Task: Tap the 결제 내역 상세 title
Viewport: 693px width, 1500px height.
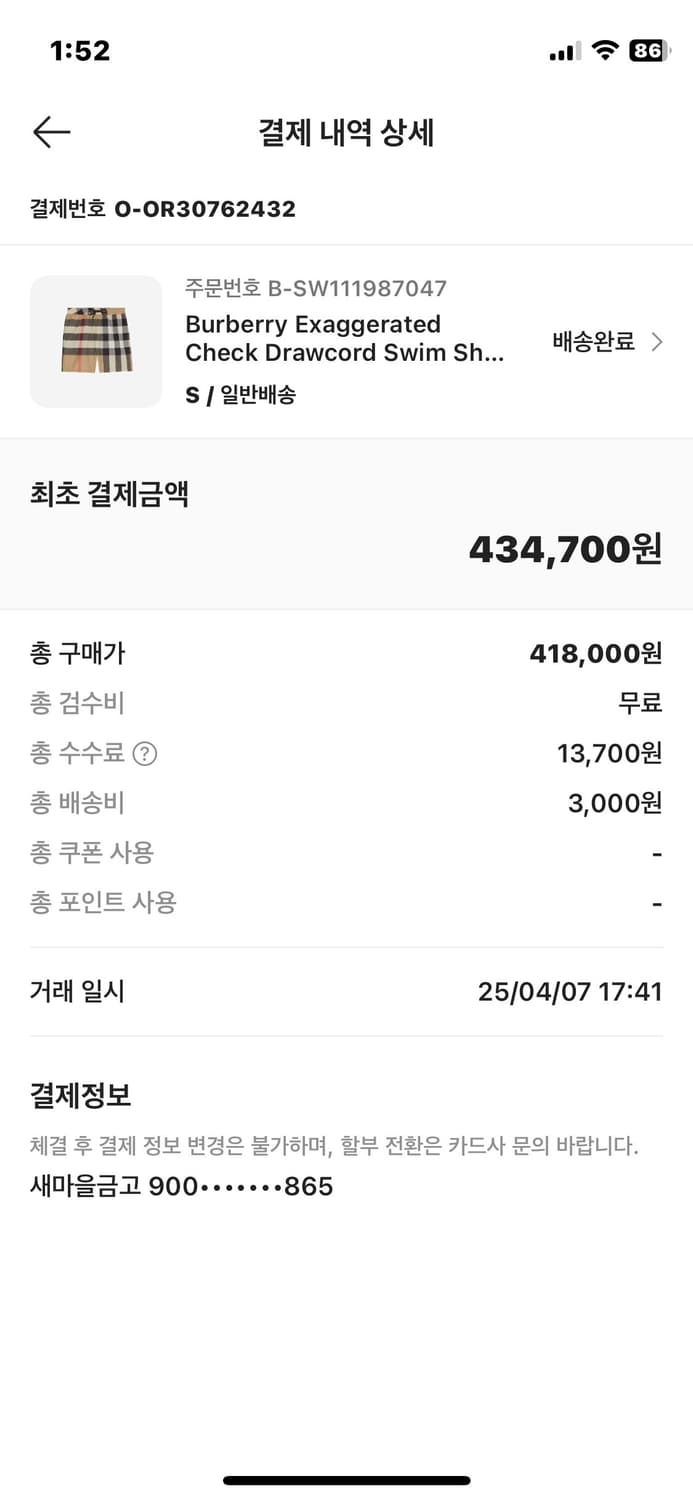Action: (x=346, y=131)
